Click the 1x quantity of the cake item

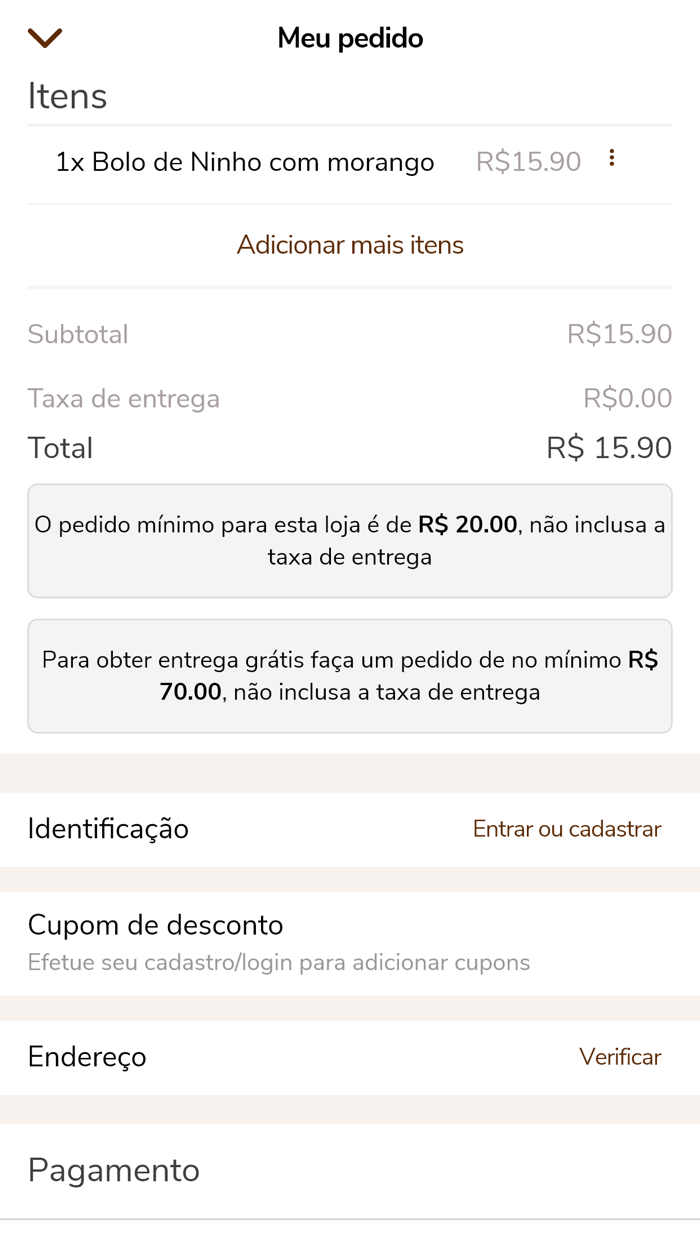(x=70, y=161)
